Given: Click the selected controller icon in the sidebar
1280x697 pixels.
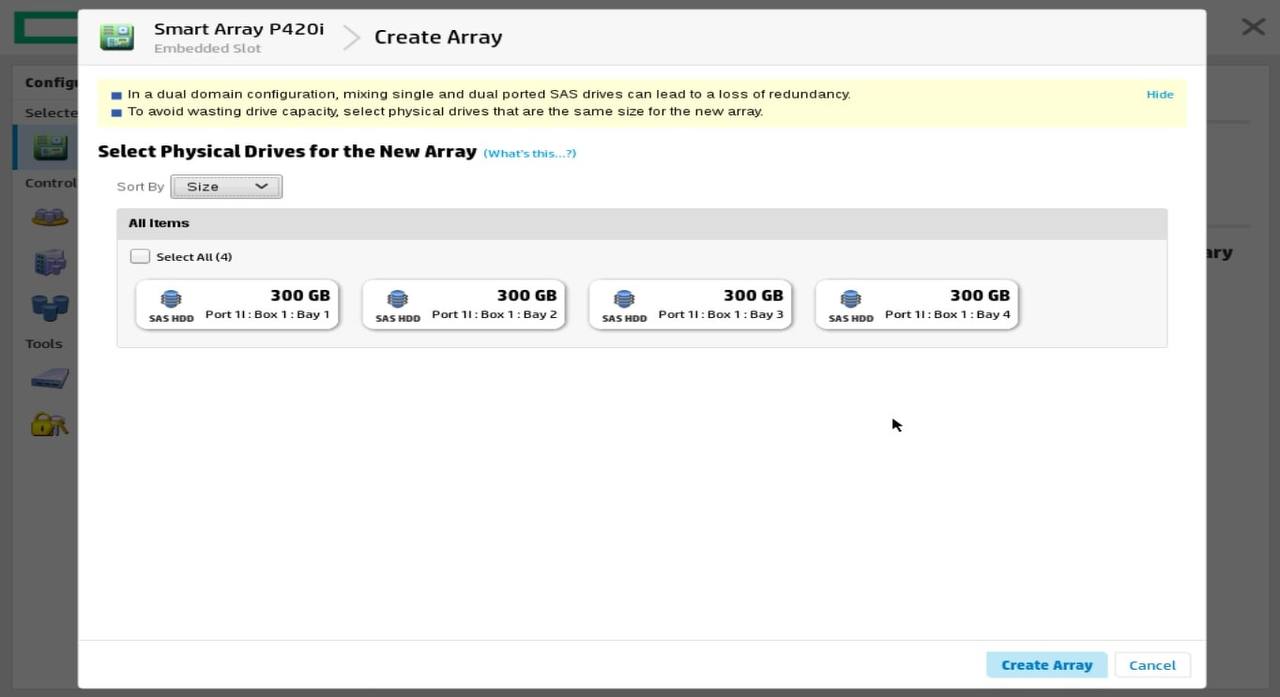Looking at the screenshot, I should click(49, 147).
